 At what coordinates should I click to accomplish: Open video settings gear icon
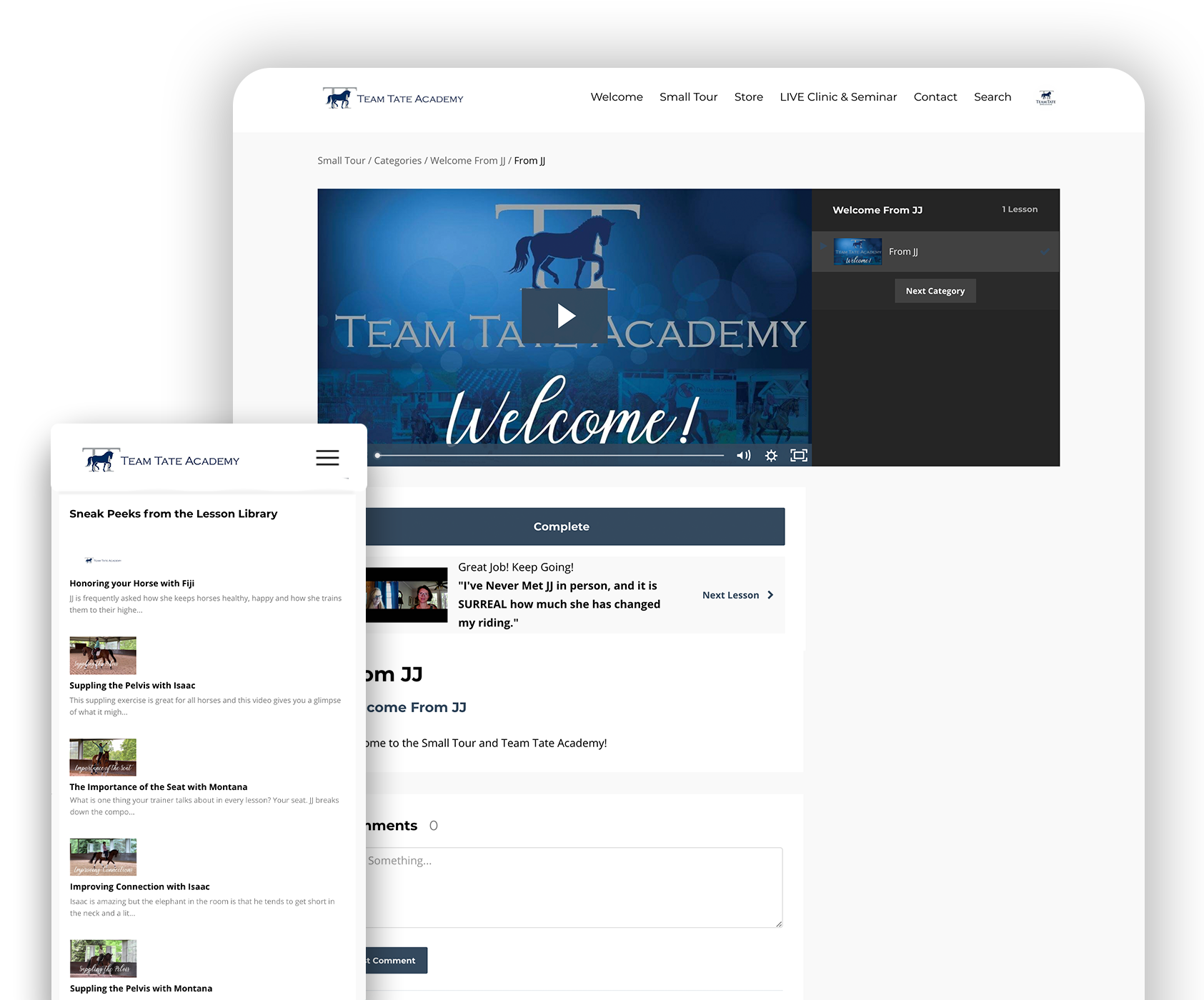click(771, 455)
